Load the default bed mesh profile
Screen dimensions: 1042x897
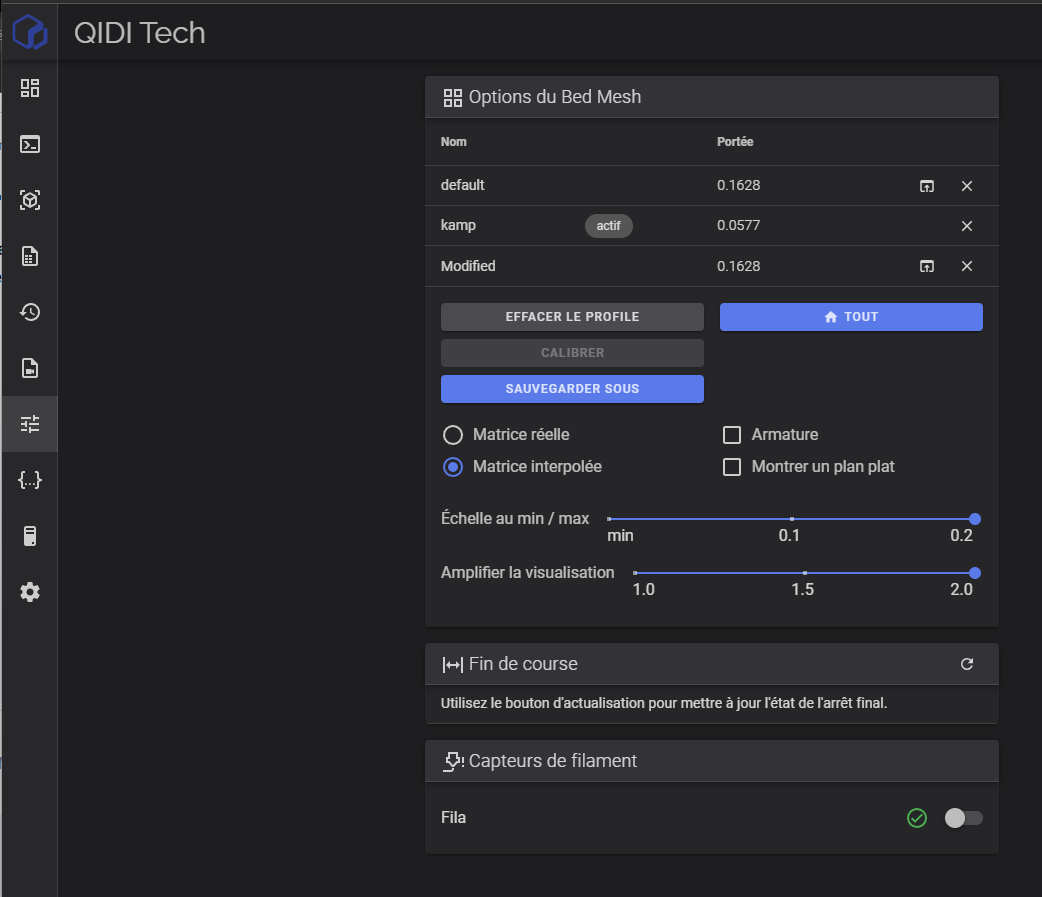coord(926,186)
